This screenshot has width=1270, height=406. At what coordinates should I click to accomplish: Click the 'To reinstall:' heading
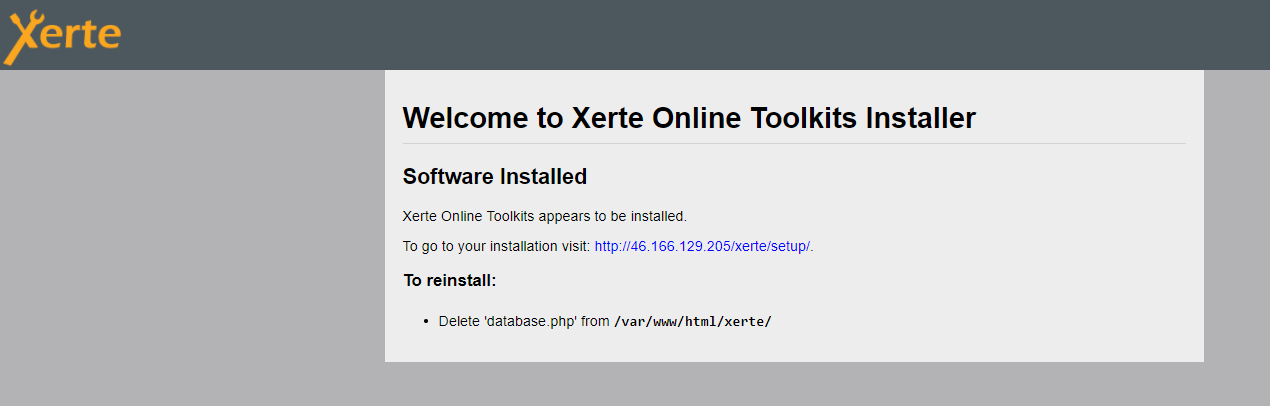(450, 280)
